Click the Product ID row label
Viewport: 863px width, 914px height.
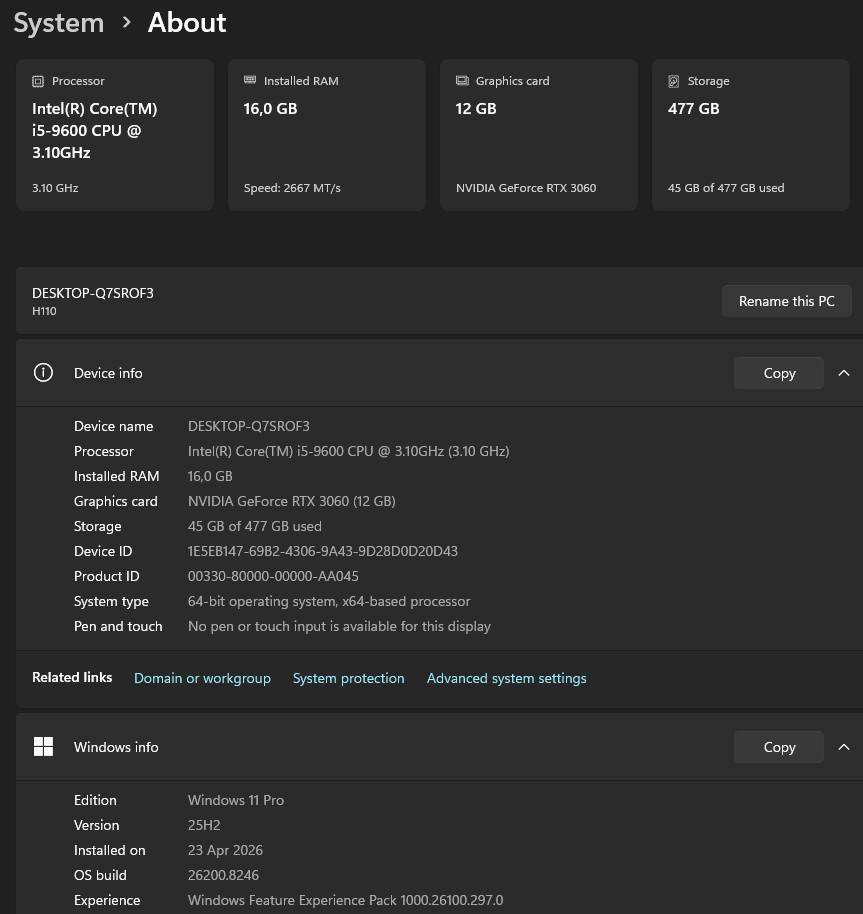107,576
